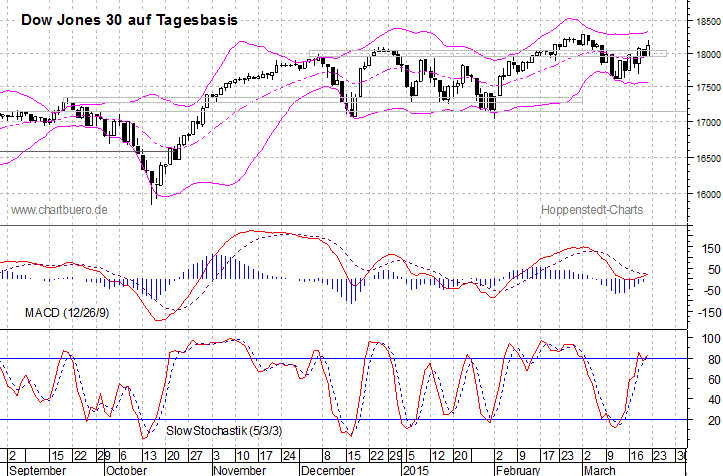
Task: Click the date label 3 in November
Action: (x=217, y=456)
